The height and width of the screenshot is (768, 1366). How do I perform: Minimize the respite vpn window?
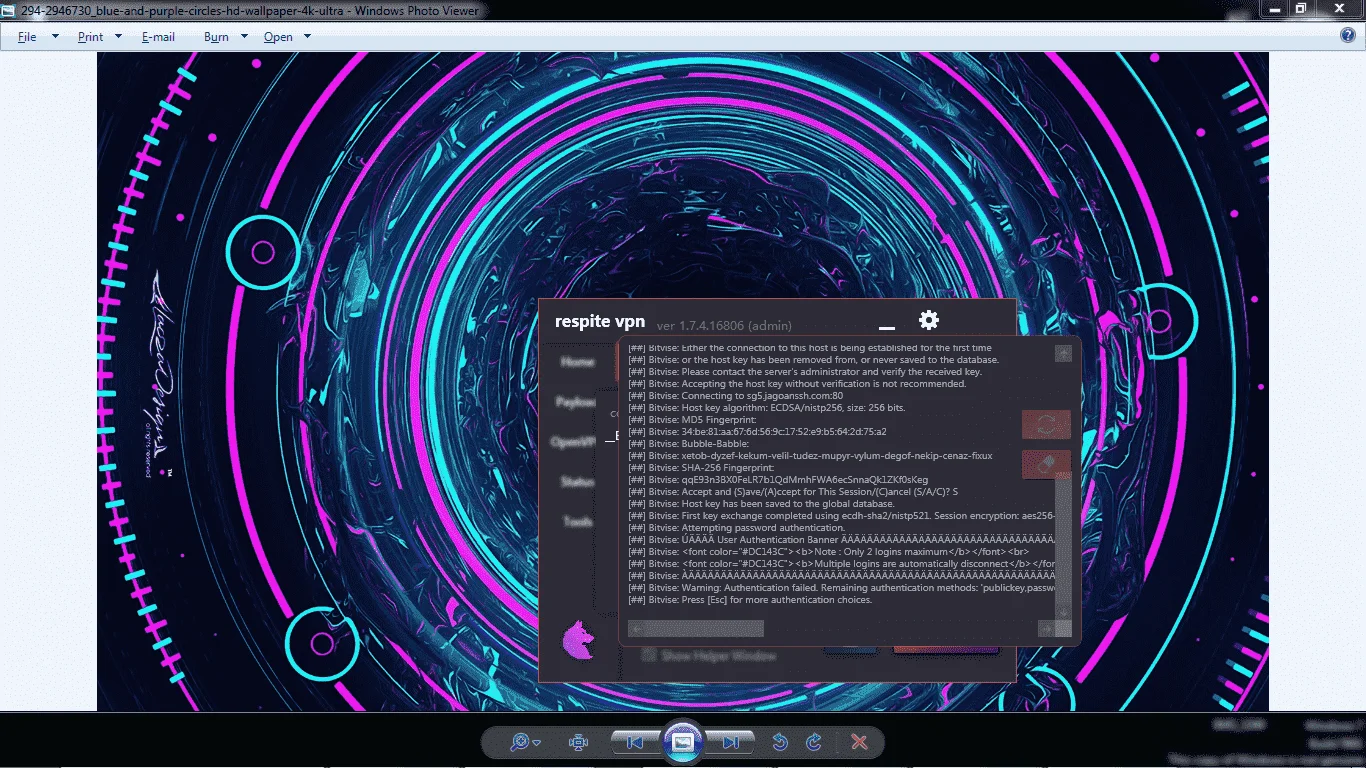[x=886, y=327]
